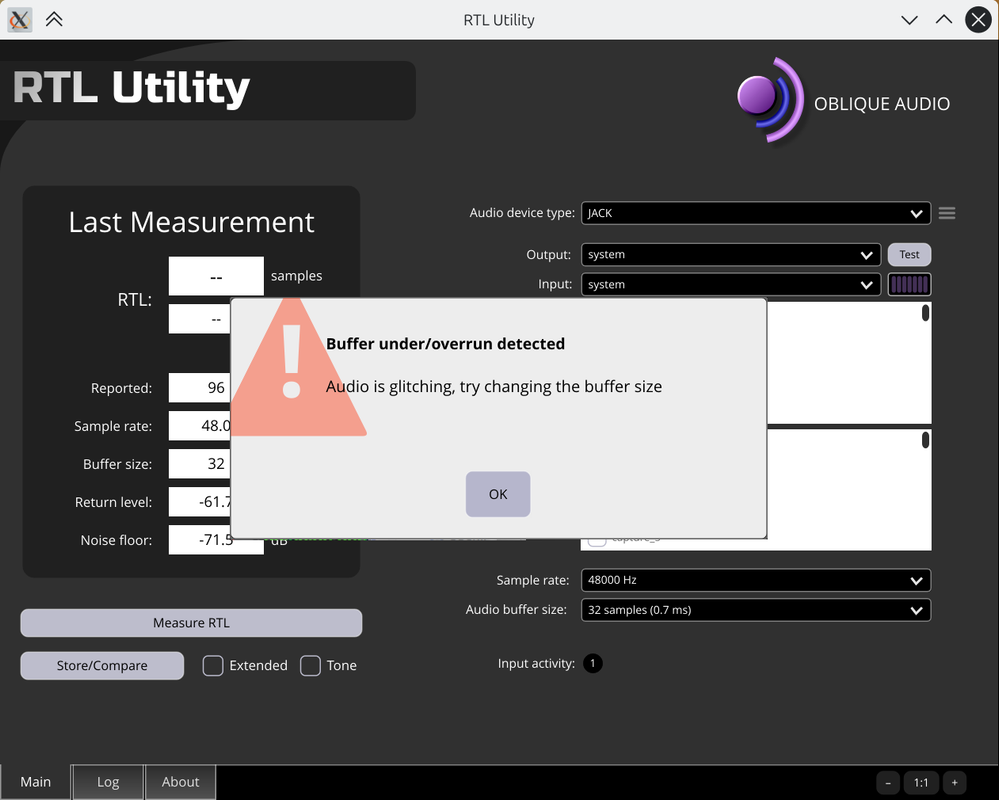Click the 'Audio is glitching' message text

coord(494,387)
